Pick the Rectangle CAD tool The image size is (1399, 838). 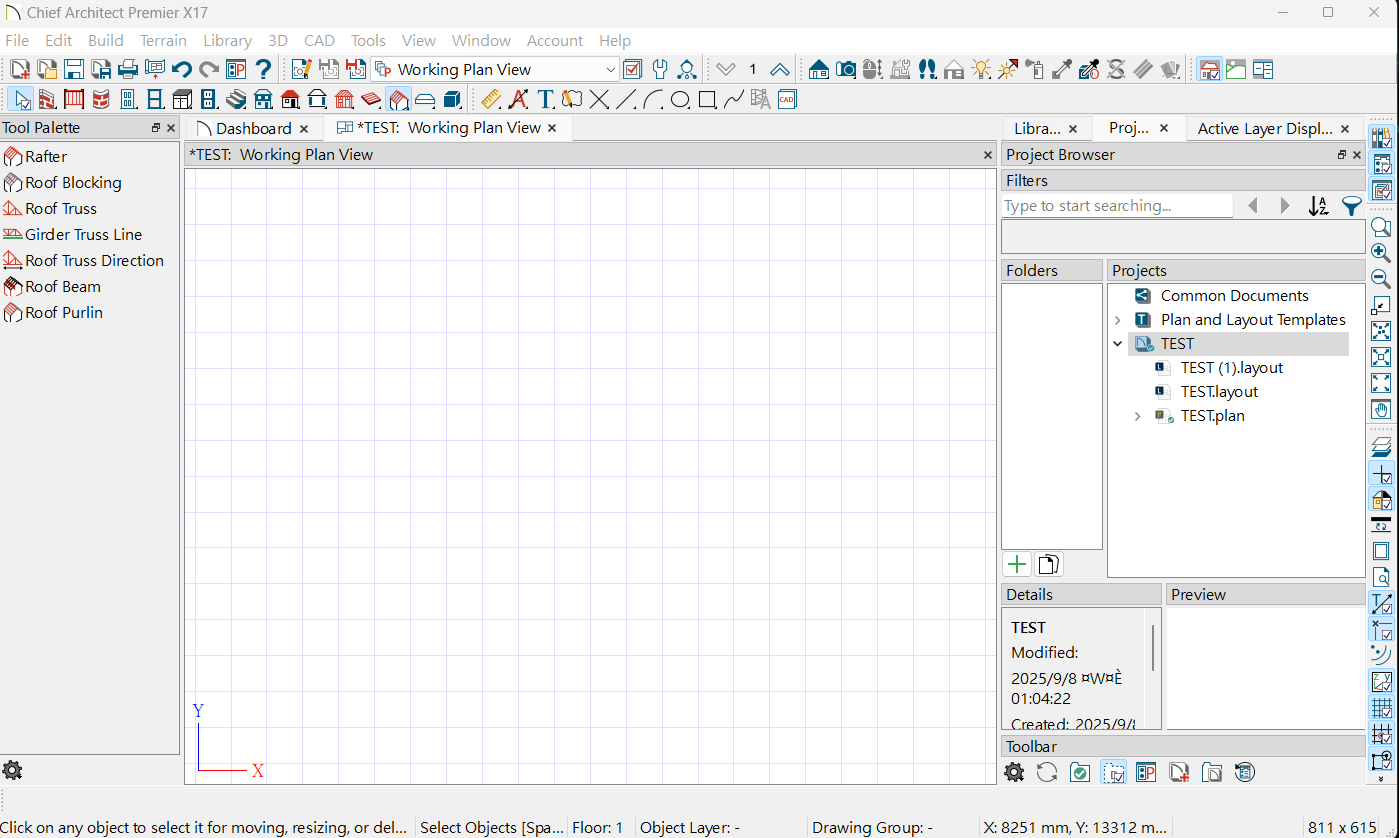point(707,99)
